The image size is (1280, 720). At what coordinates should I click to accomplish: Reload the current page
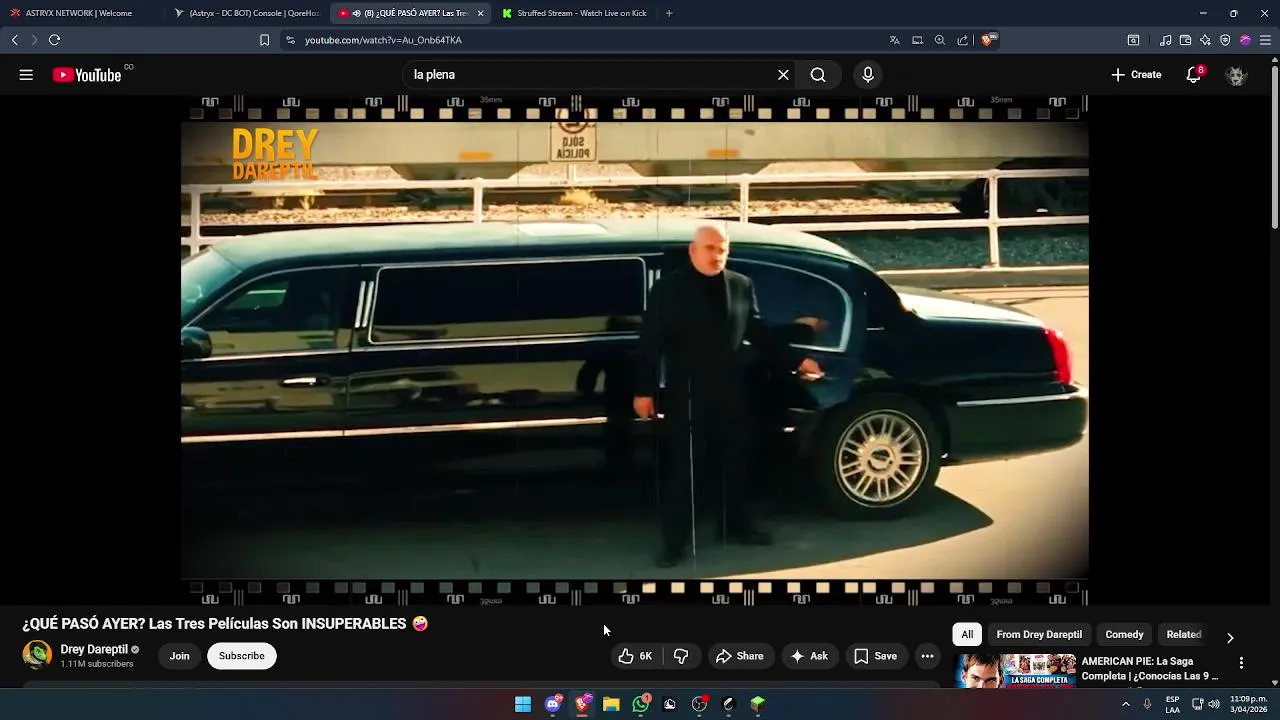pos(54,40)
